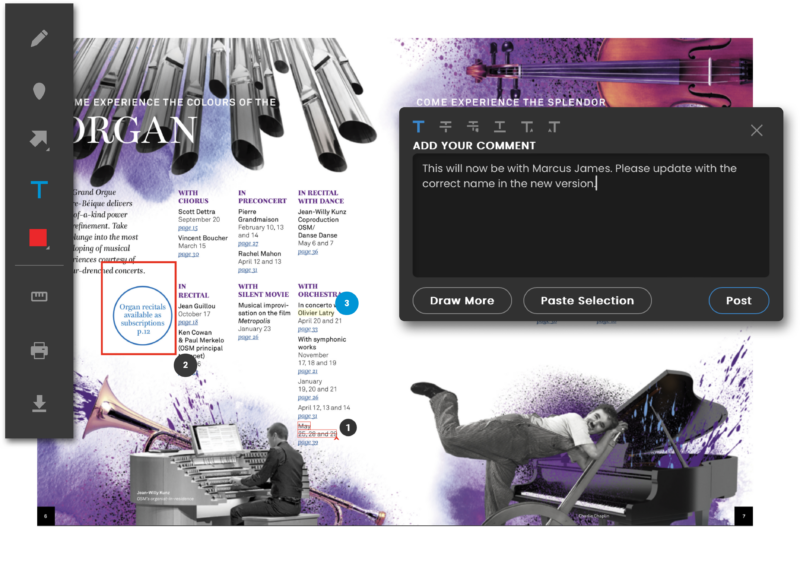Select the pin marker tool

(x=39, y=91)
